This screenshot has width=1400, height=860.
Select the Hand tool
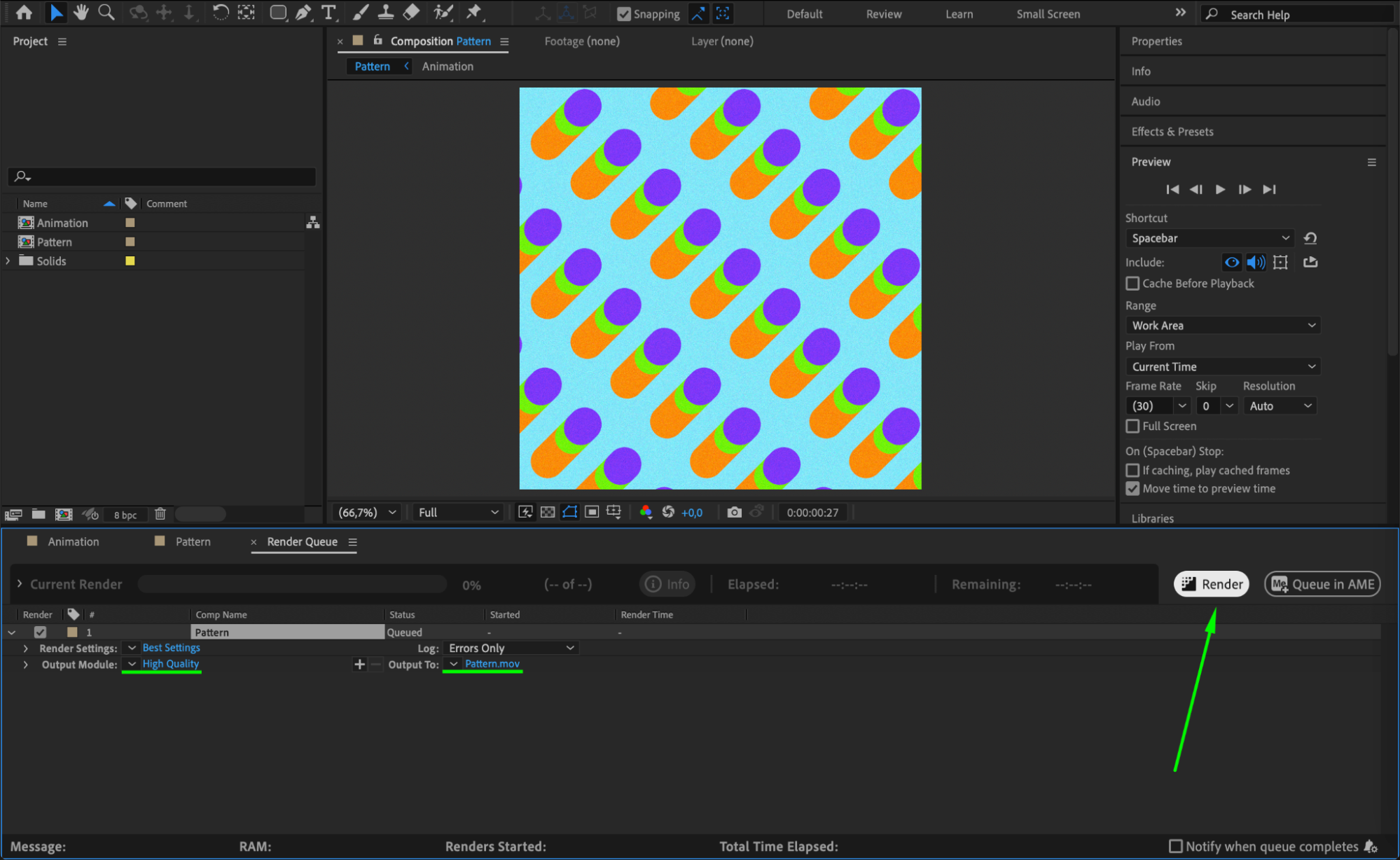(81, 13)
